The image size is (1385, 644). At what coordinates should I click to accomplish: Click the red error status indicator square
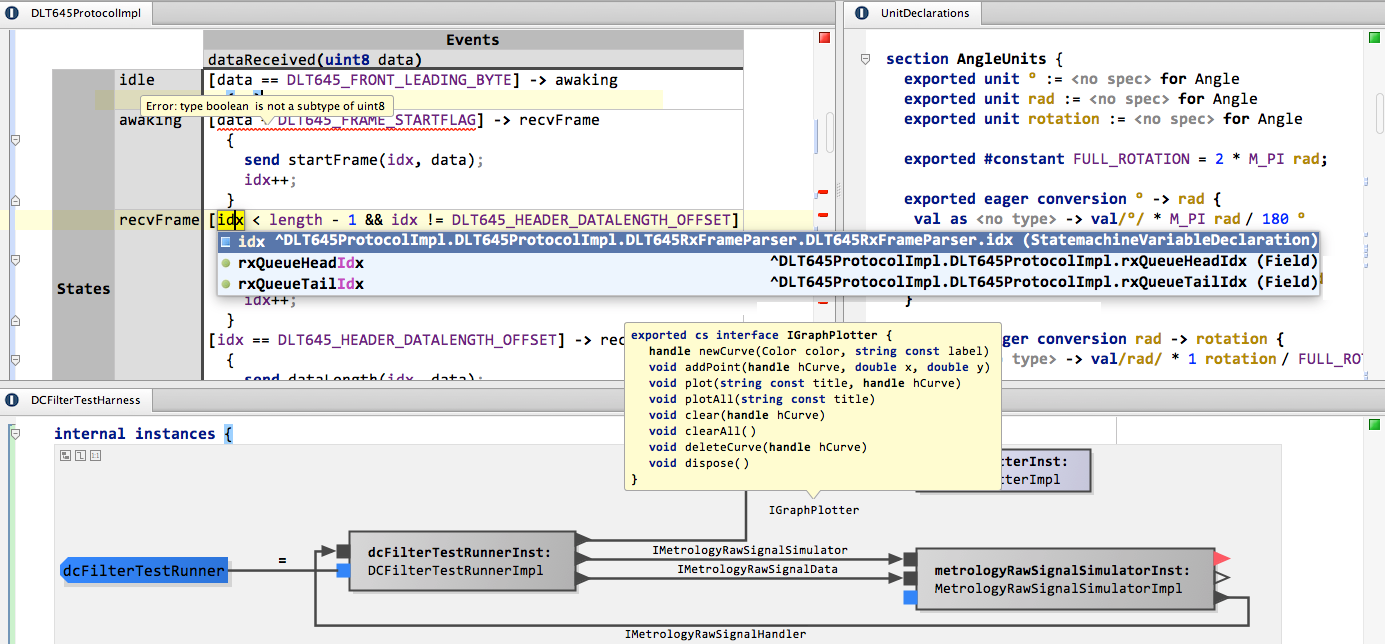click(x=824, y=38)
